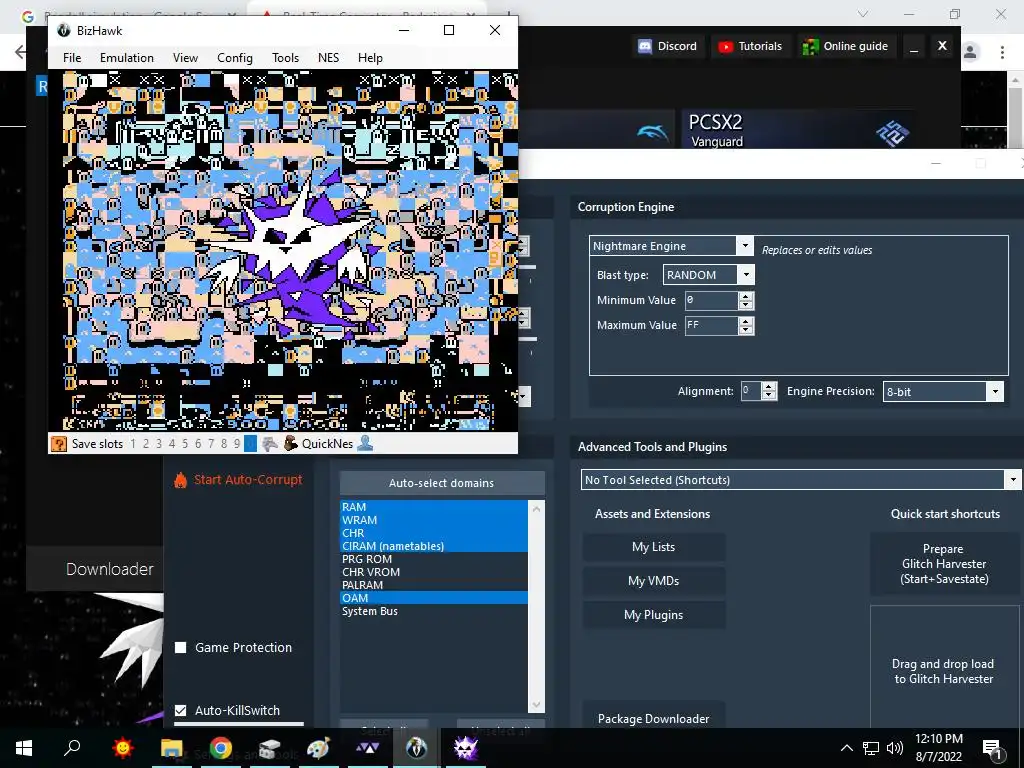
Task: Open the Nightmare Engine dropdown
Action: [x=744, y=246]
